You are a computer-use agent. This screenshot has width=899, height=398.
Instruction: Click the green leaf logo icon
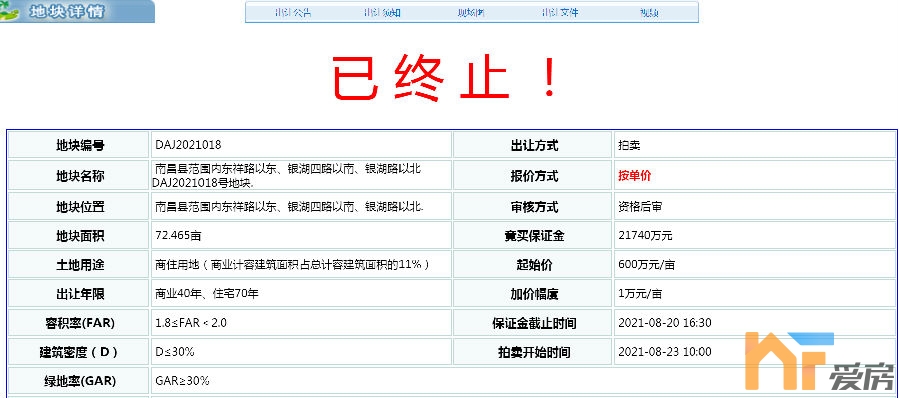tap(8, 12)
